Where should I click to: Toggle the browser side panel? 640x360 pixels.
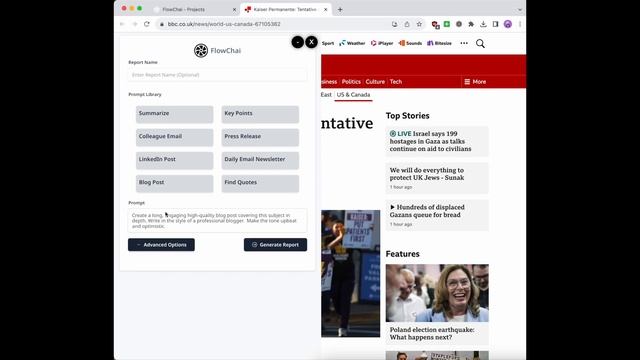coord(496,24)
